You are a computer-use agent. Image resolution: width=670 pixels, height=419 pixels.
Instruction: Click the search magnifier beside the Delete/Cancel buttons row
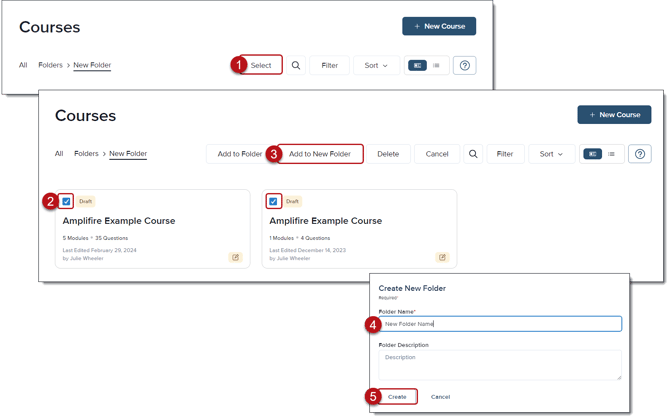pos(474,154)
